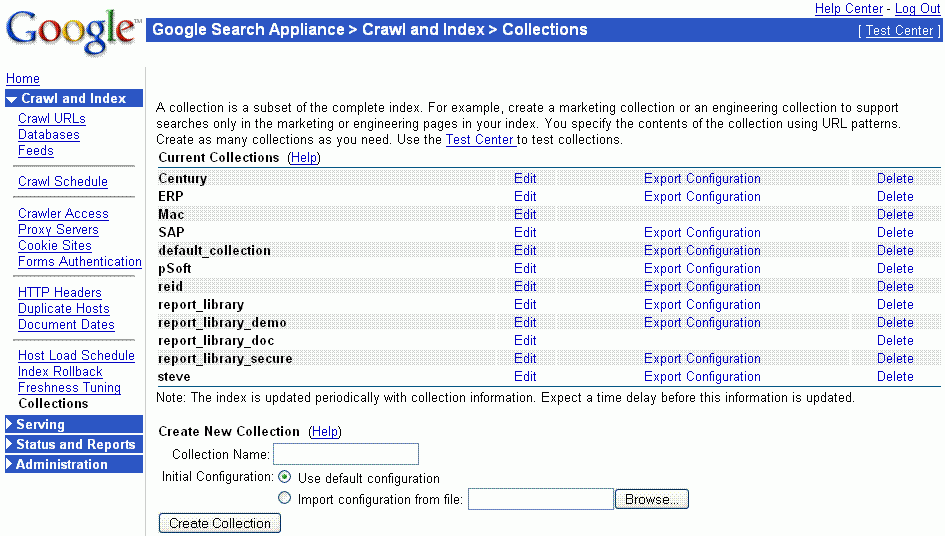The image size is (945, 536).
Task: Click Test Center link in description paragraph
Action: click(x=480, y=140)
